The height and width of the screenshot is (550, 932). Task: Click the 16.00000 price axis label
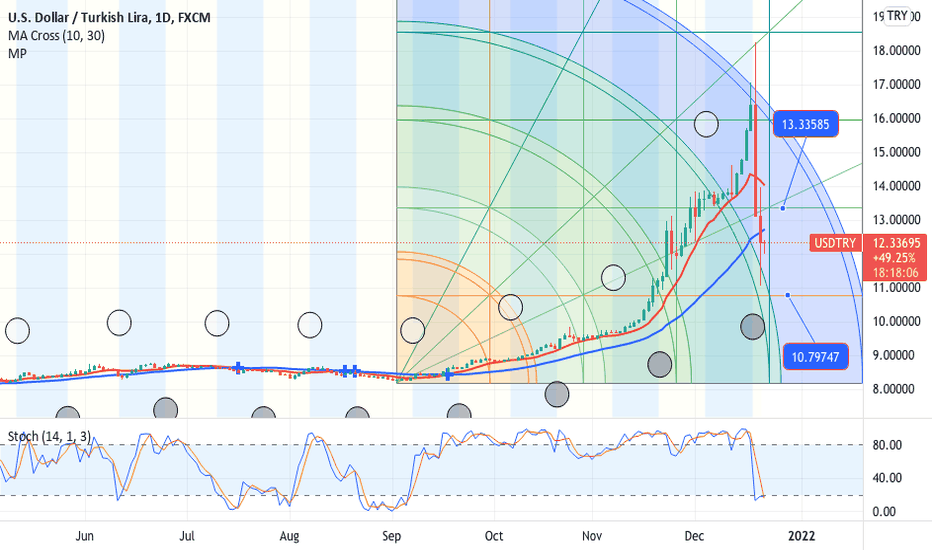point(896,118)
